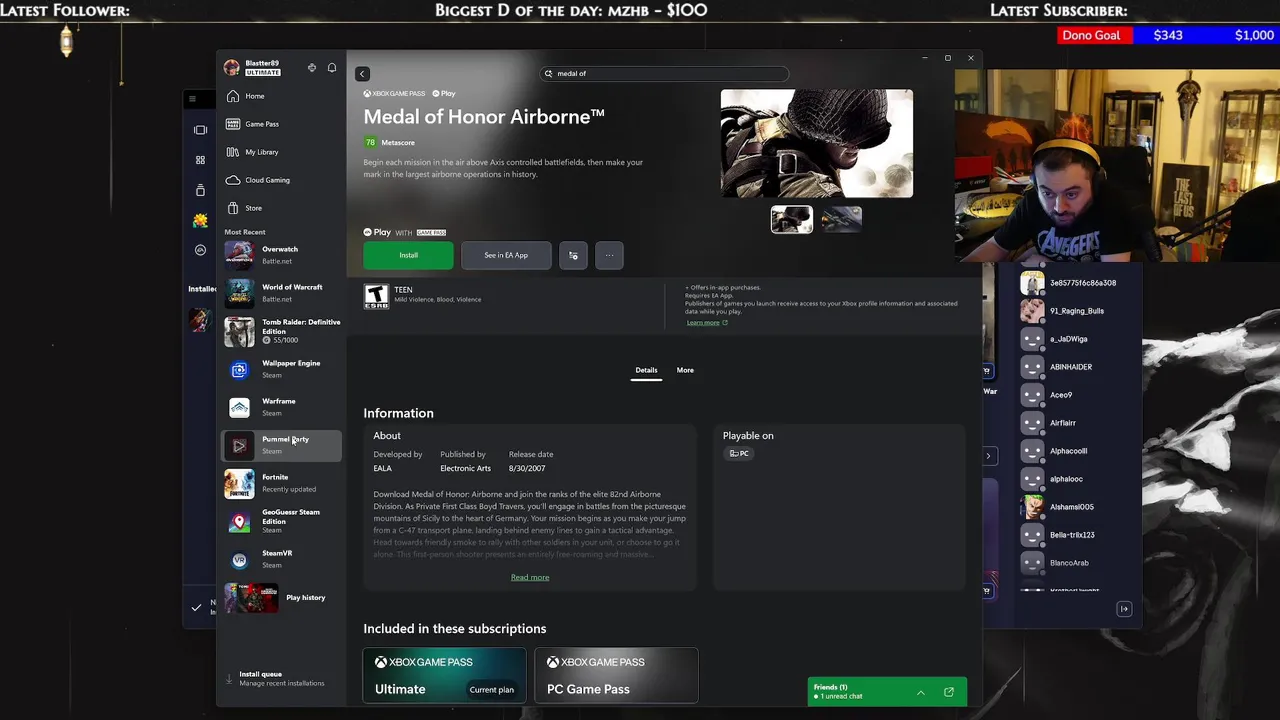Open the hamburger menu in background window
The image size is (1280, 720).
pos(192,98)
